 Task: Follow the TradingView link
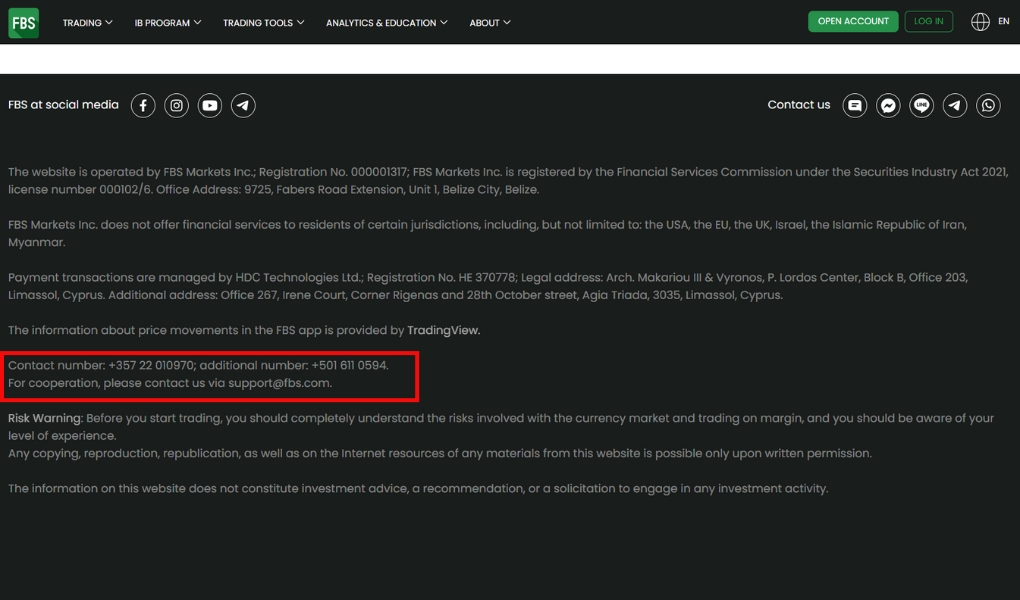point(444,331)
